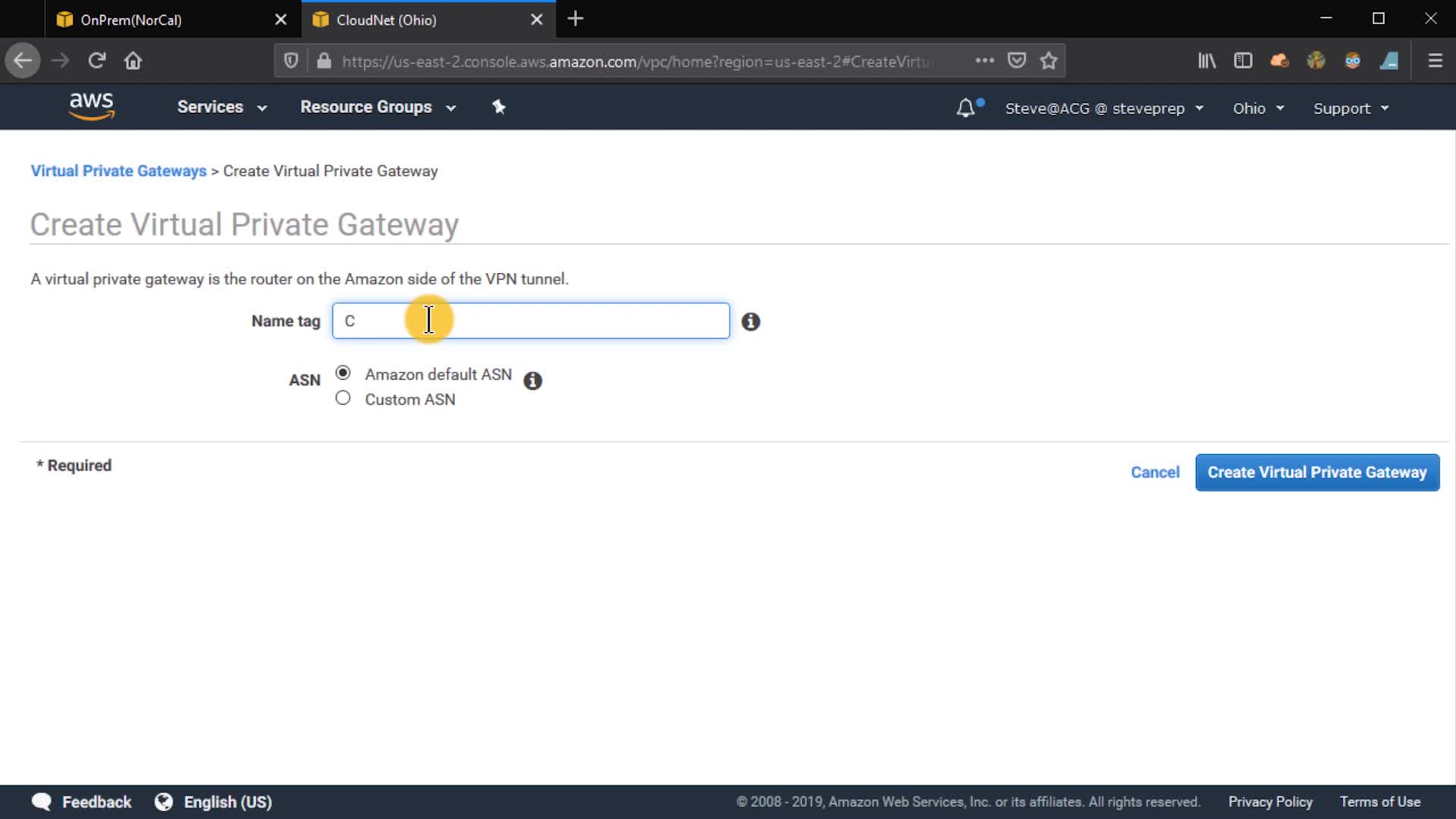Screen dimensions: 1456x819
Task: Open the Support dropdown menu
Action: 1351,108
